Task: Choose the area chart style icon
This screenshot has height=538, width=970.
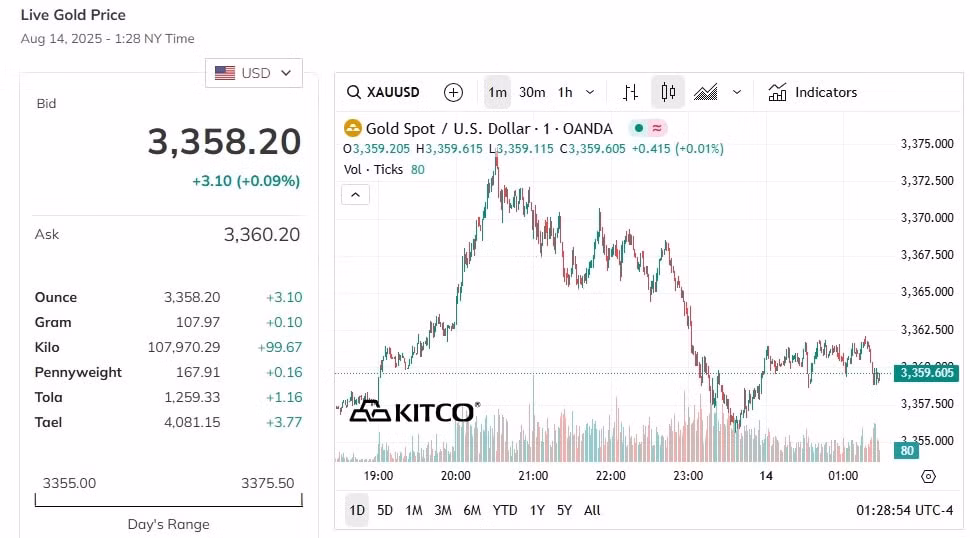Action: coord(705,92)
